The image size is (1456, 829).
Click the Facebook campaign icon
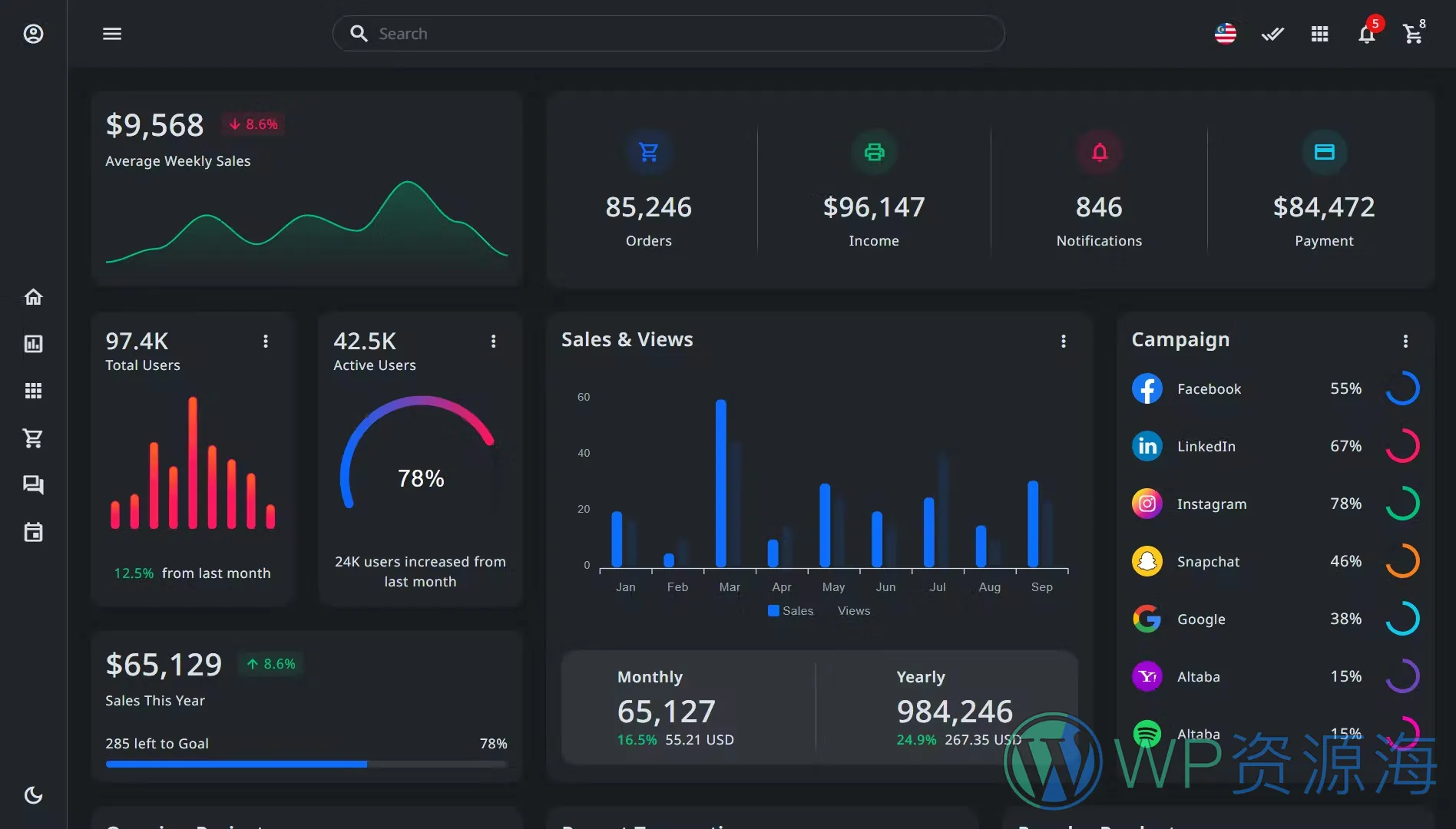(x=1147, y=388)
